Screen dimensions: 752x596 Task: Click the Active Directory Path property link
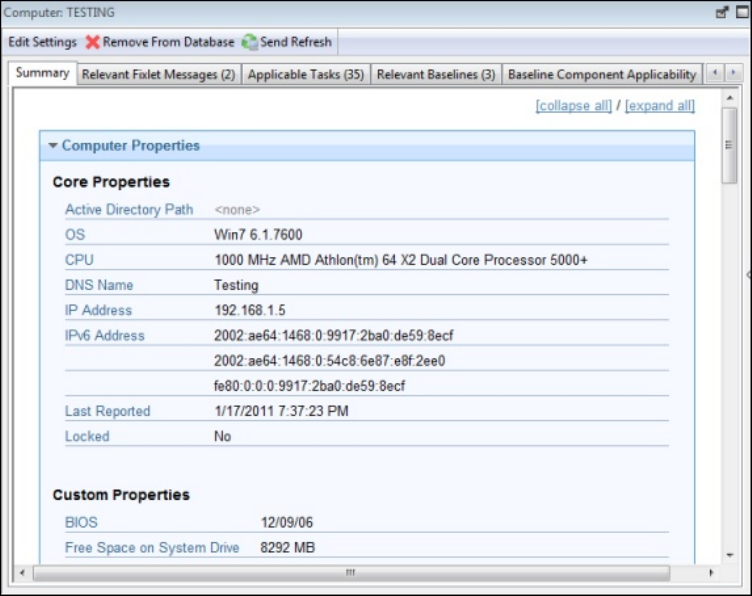(129, 210)
